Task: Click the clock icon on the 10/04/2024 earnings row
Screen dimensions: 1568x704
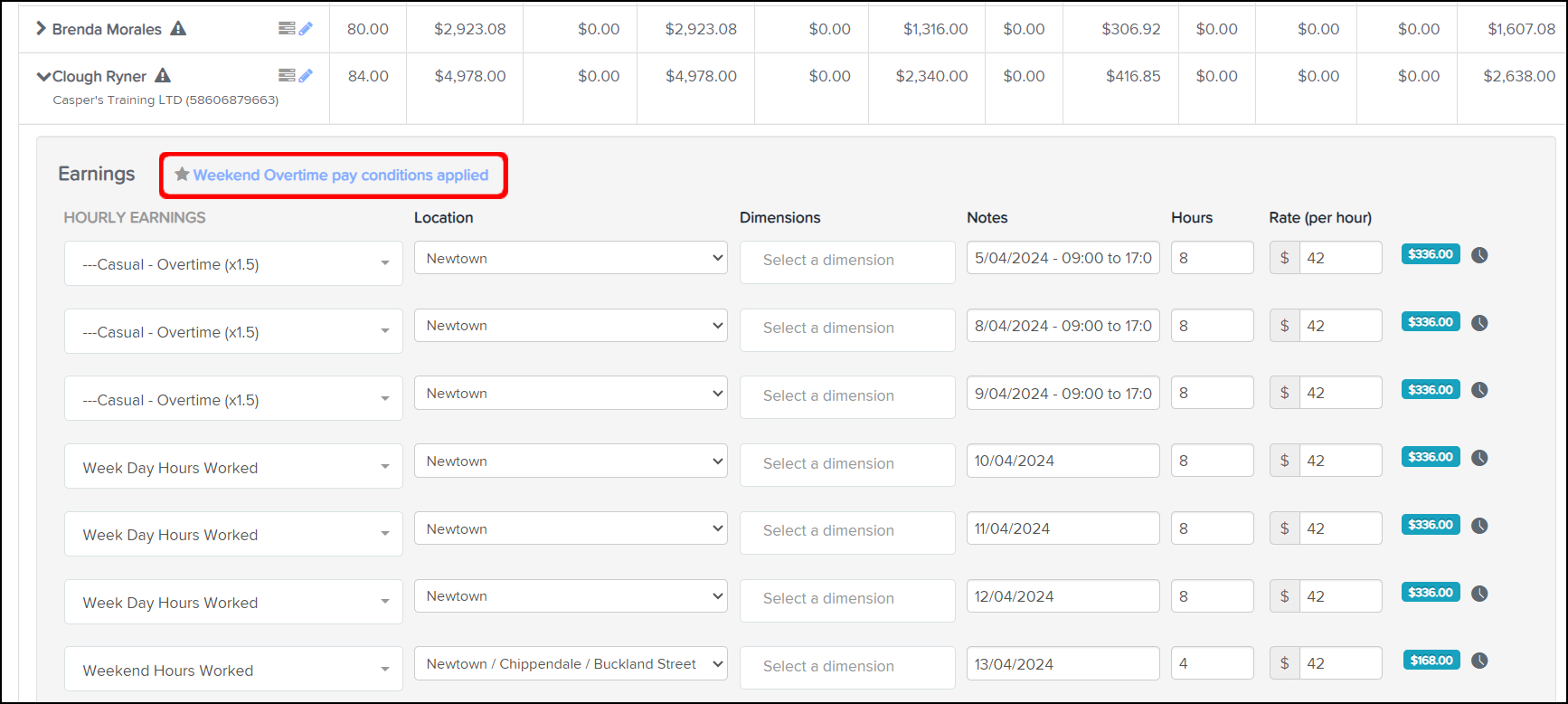Action: tap(1479, 458)
